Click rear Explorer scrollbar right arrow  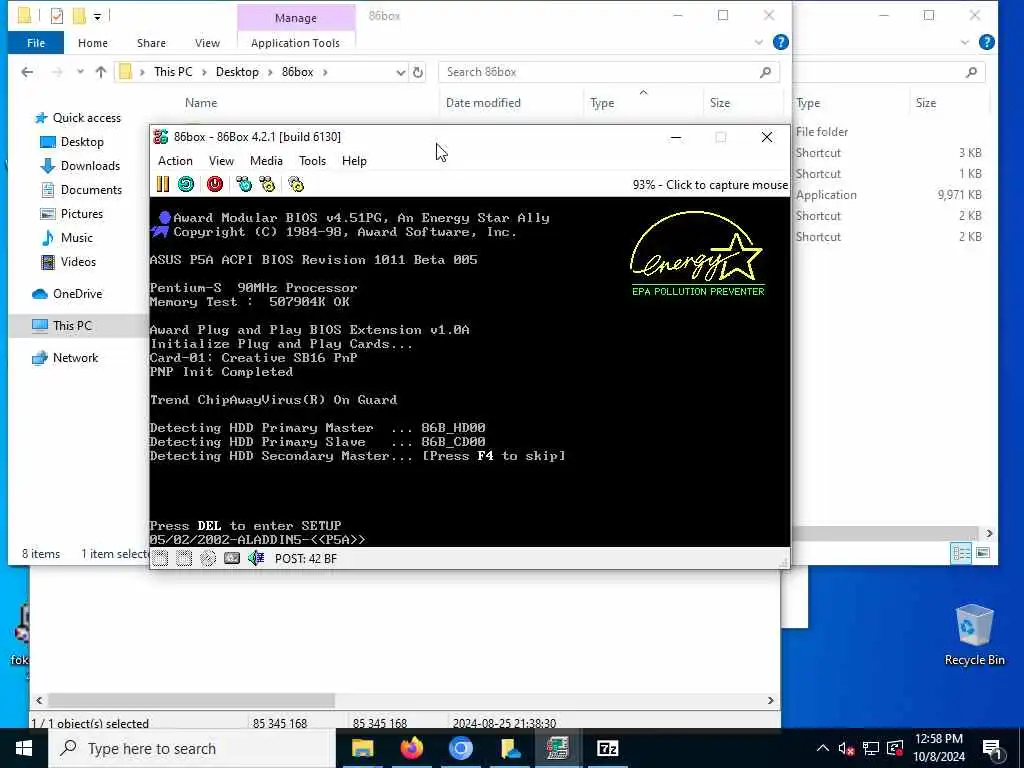[x=989, y=534]
